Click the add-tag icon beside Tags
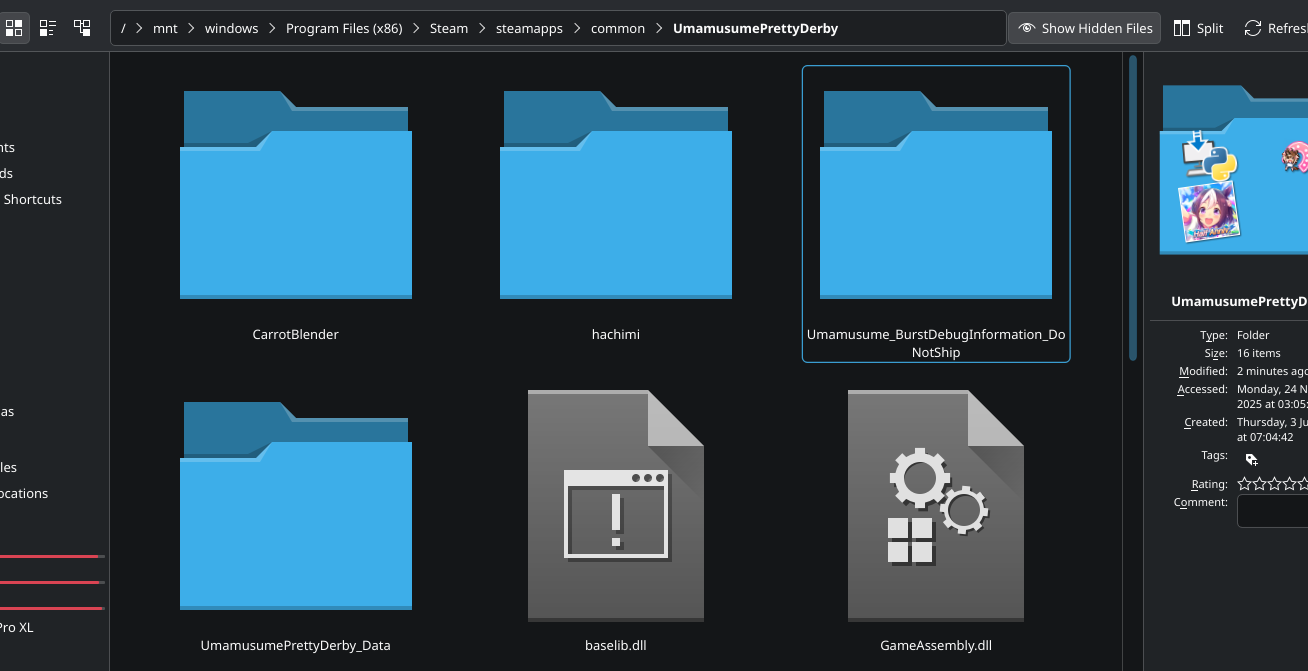 [x=1251, y=459]
